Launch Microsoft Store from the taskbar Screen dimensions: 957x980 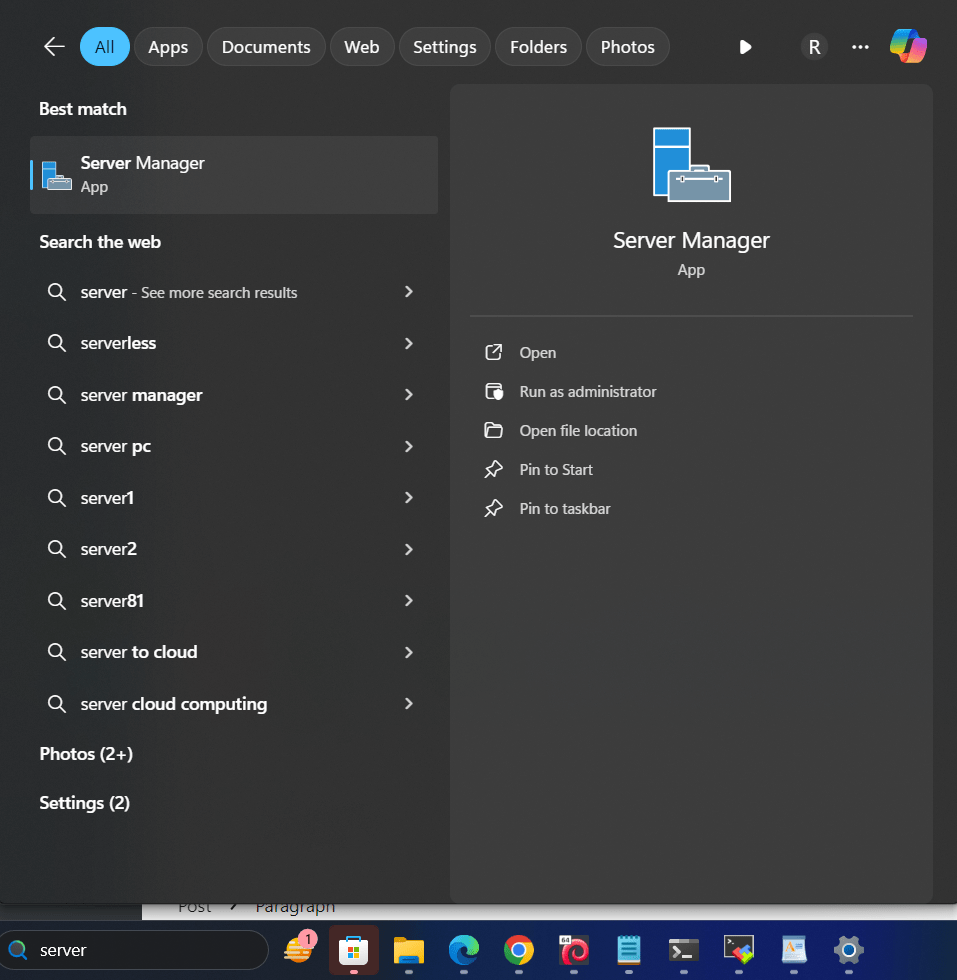click(x=354, y=950)
